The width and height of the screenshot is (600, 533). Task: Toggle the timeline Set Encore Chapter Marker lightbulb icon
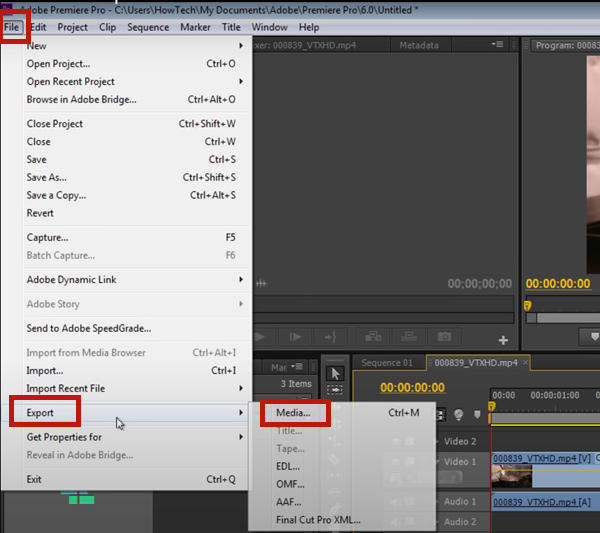click(458, 414)
